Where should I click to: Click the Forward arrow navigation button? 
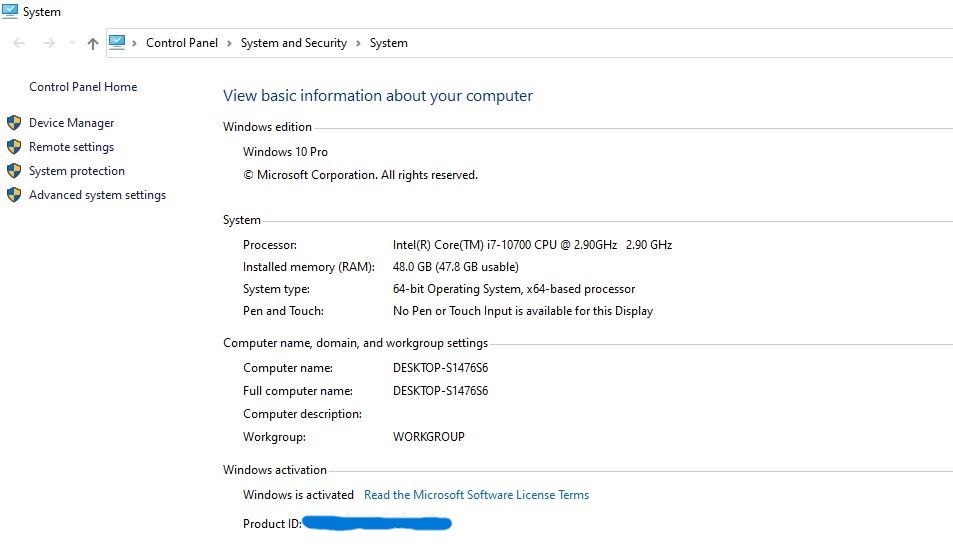coord(48,43)
